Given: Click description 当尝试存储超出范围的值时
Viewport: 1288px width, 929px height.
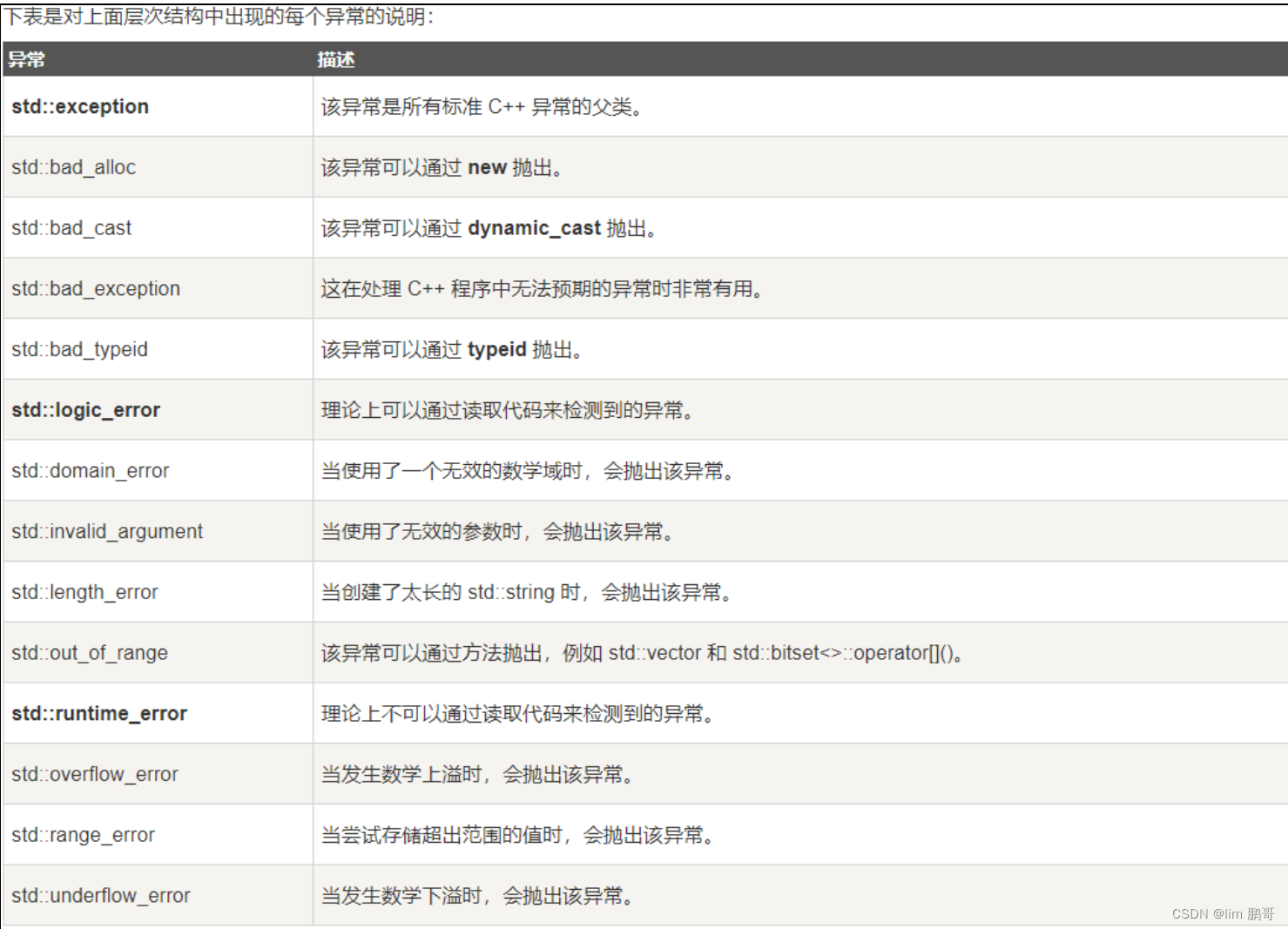Looking at the screenshot, I should click(x=517, y=836).
